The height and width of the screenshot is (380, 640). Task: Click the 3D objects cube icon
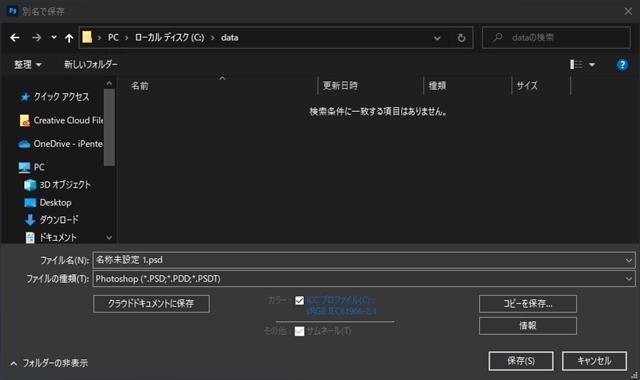point(30,185)
